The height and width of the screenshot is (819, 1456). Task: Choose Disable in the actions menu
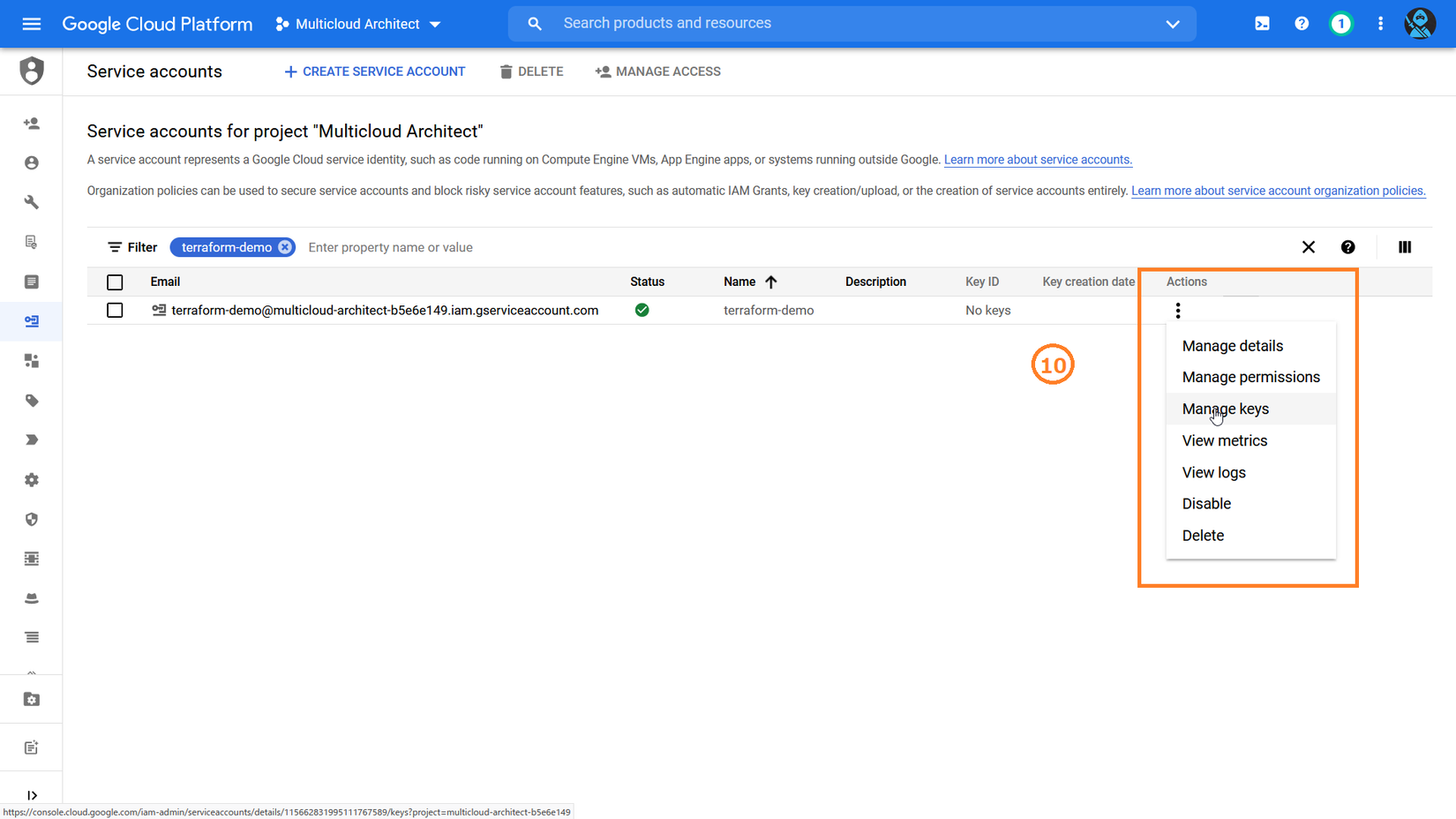click(1251, 504)
